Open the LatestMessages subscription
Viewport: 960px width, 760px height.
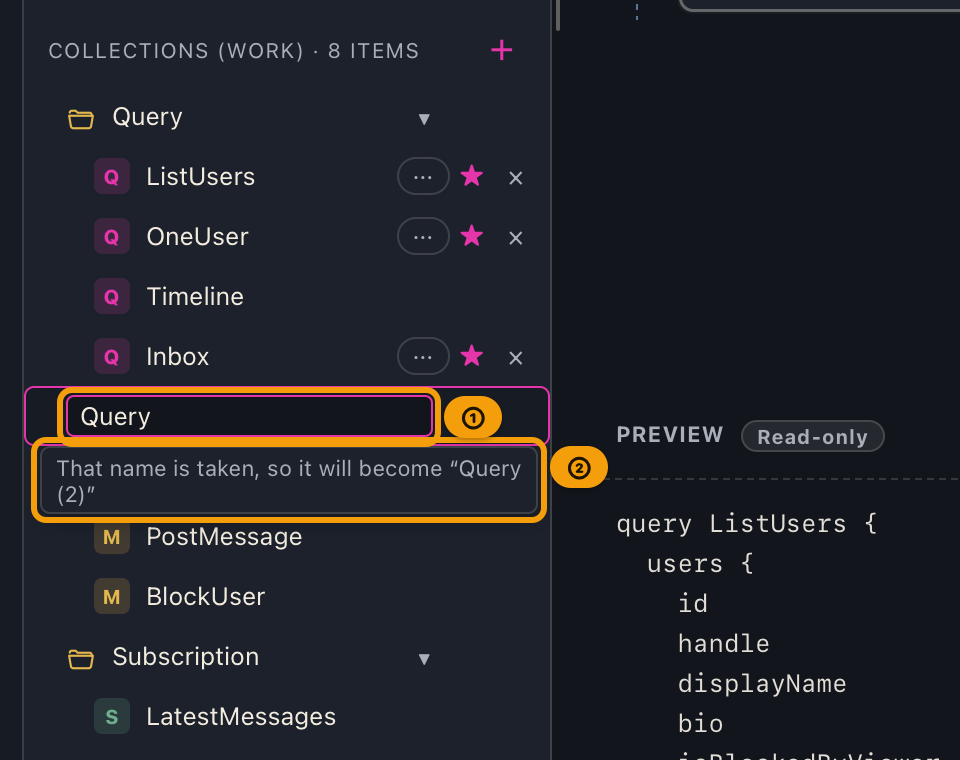[x=241, y=717]
